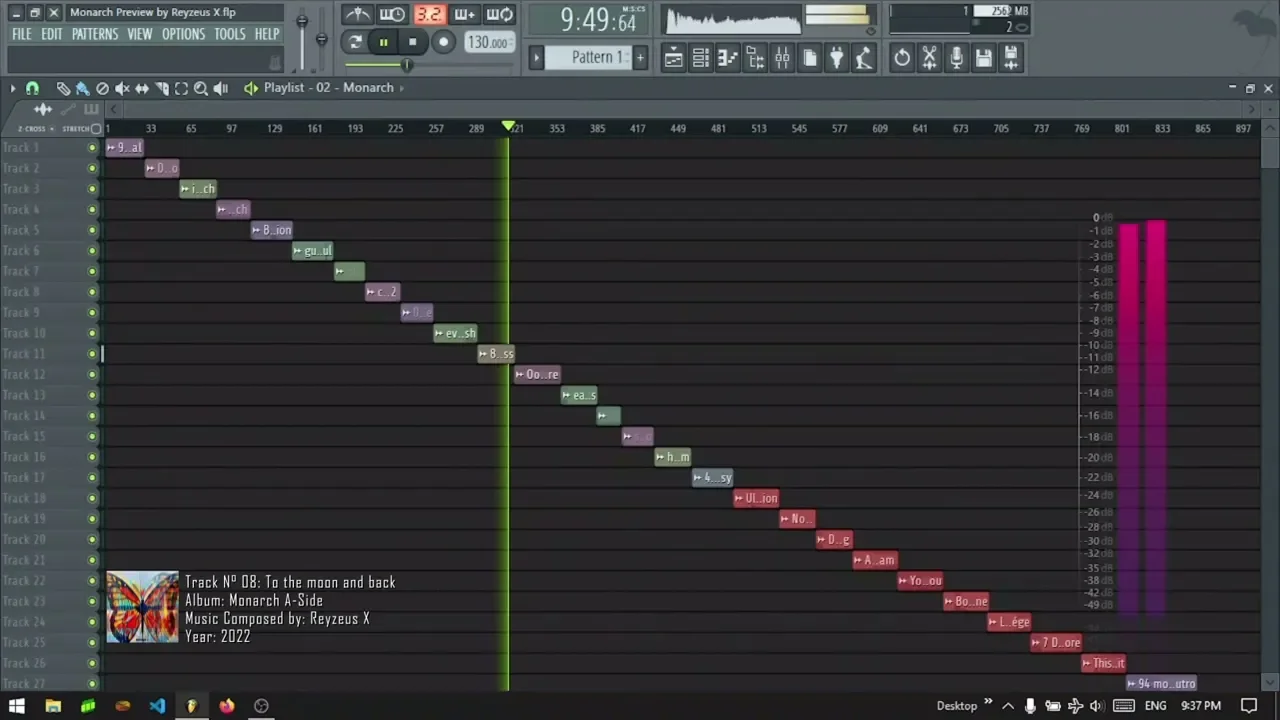Open the audio editor scissors icon
The image size is (1280, 720).
(x=929, y=58)
